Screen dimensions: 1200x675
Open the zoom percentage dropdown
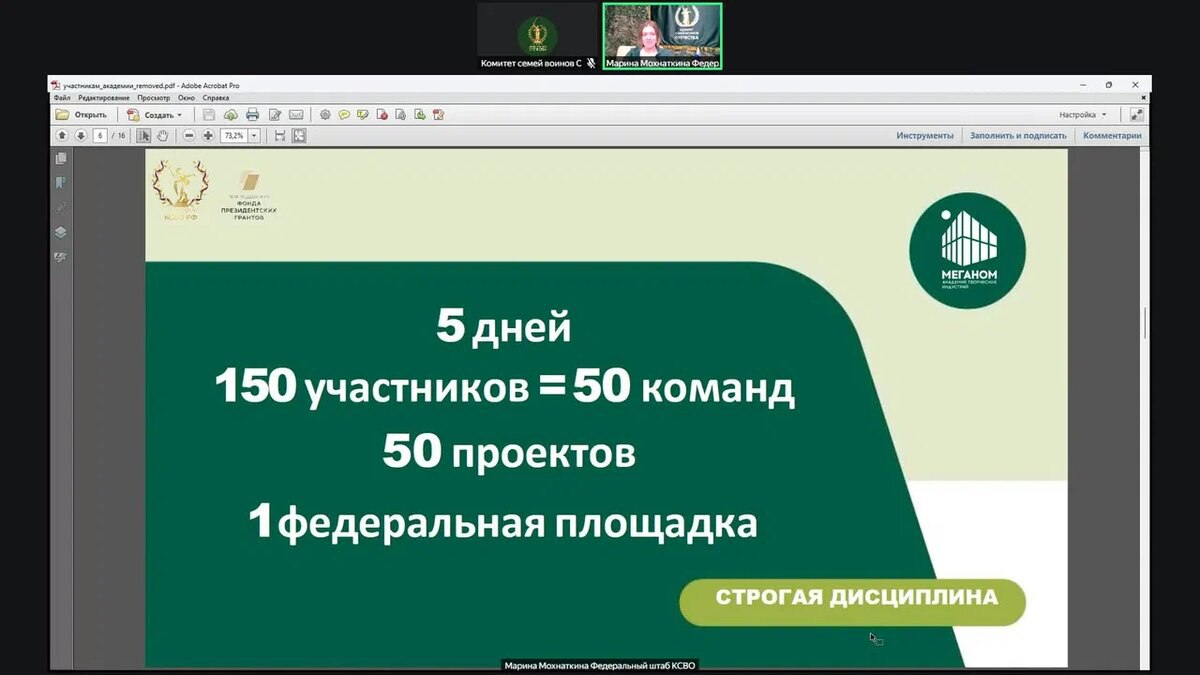254,135
